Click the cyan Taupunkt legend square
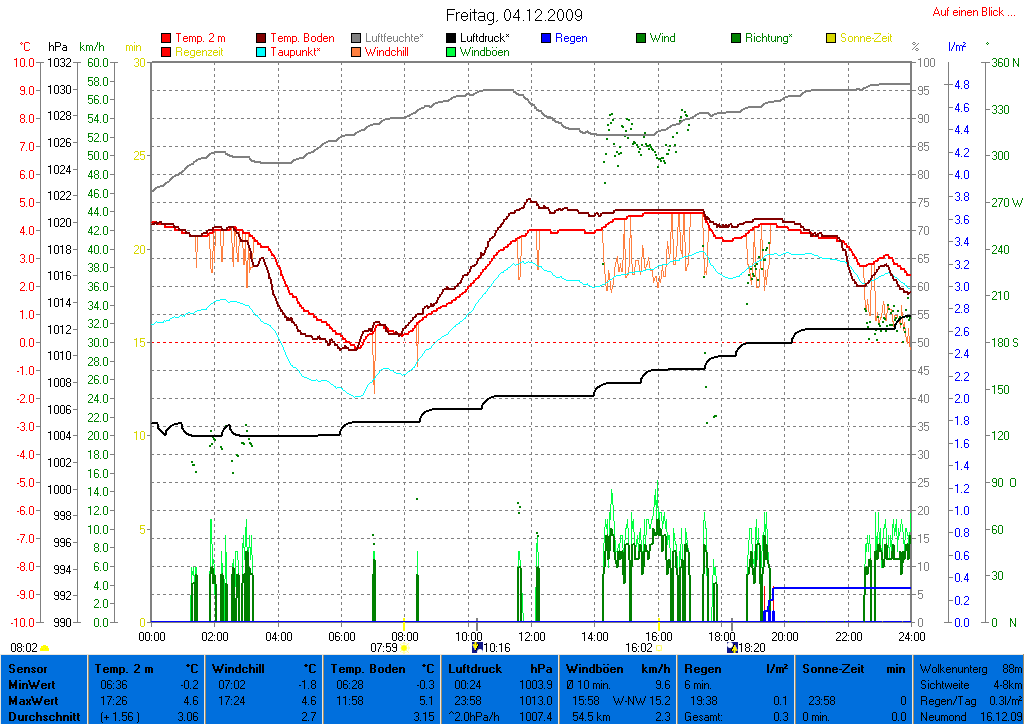This screenshot has width=1024, height=724. pos(262,52)
